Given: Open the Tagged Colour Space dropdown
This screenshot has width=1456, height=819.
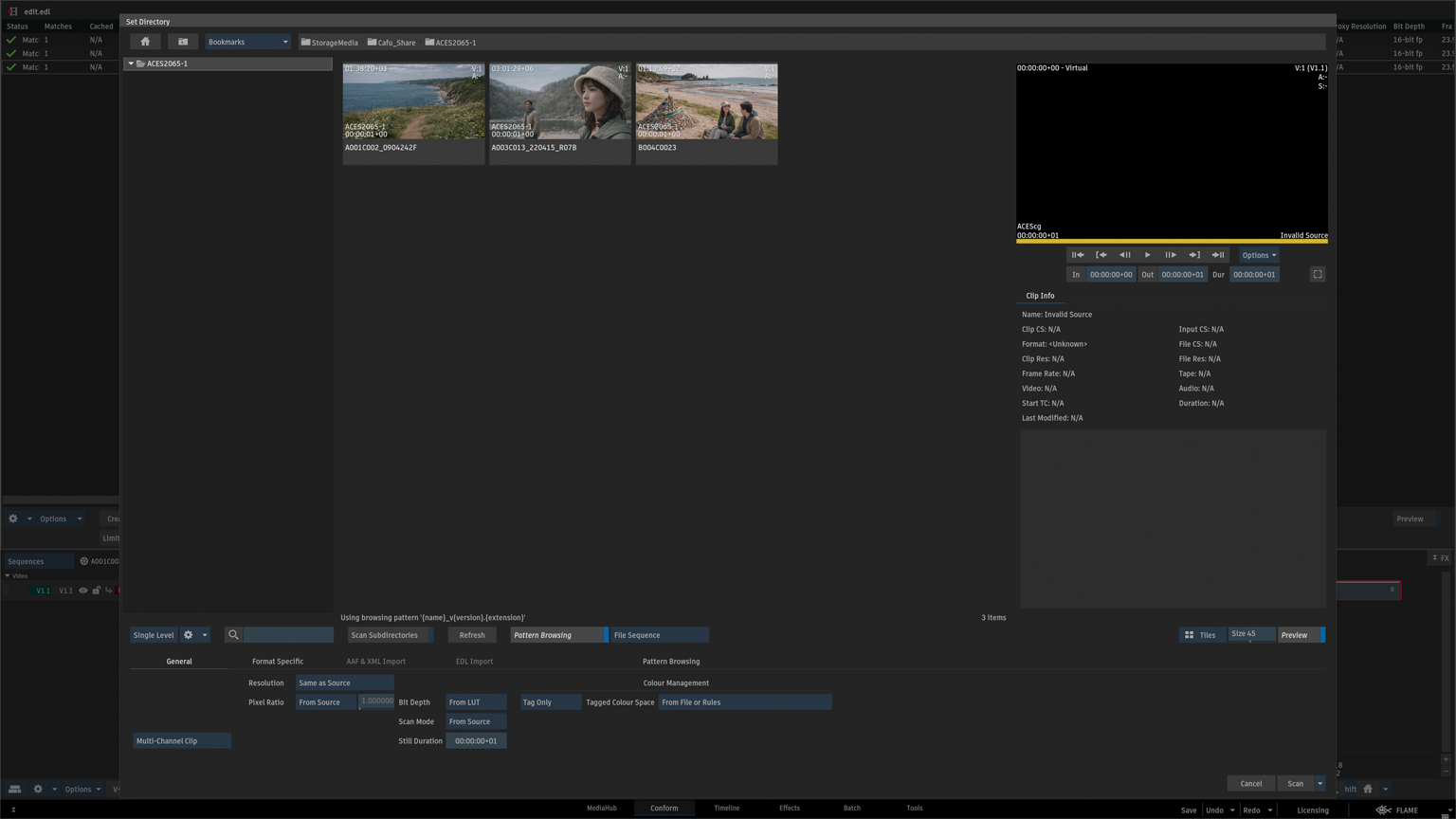Looking at the screenshot, I should [x=744, y=702].
